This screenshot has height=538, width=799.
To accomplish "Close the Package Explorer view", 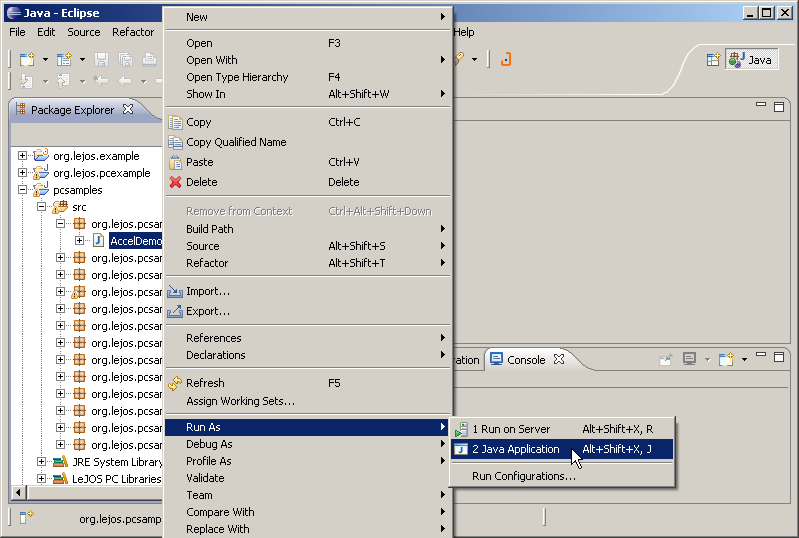I will [x=128, y=110].
